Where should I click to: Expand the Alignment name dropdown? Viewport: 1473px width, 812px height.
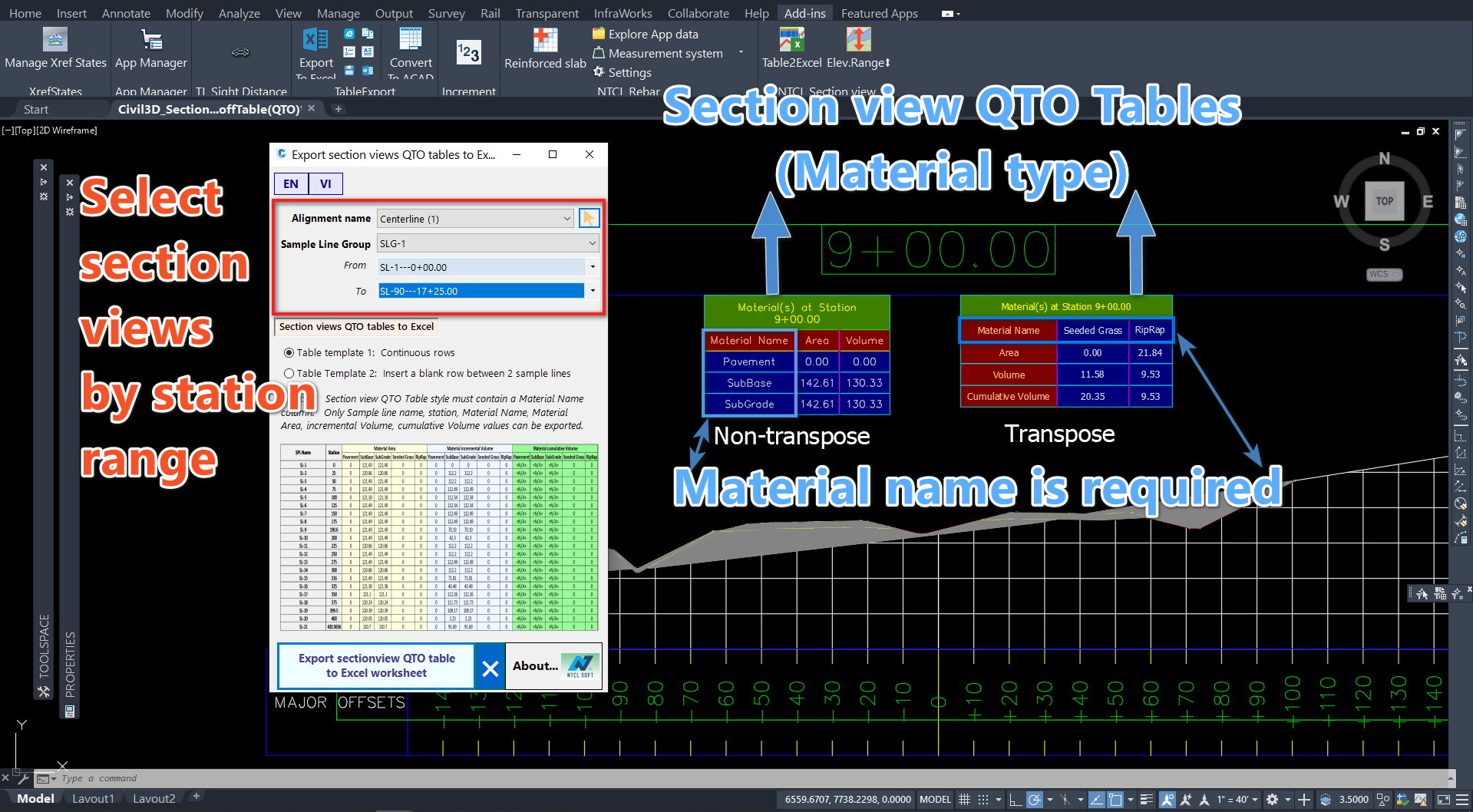566,220
